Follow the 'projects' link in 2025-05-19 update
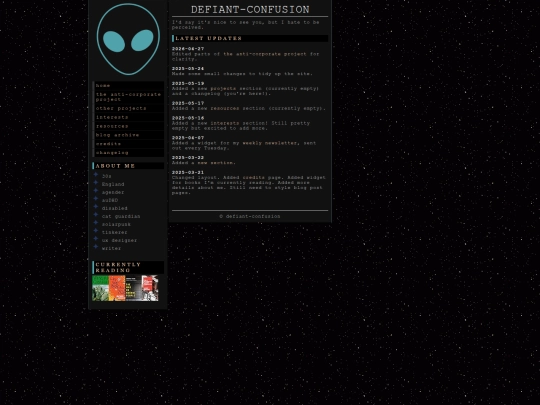Viewport: 540px width, 405px height. point(223,89)
